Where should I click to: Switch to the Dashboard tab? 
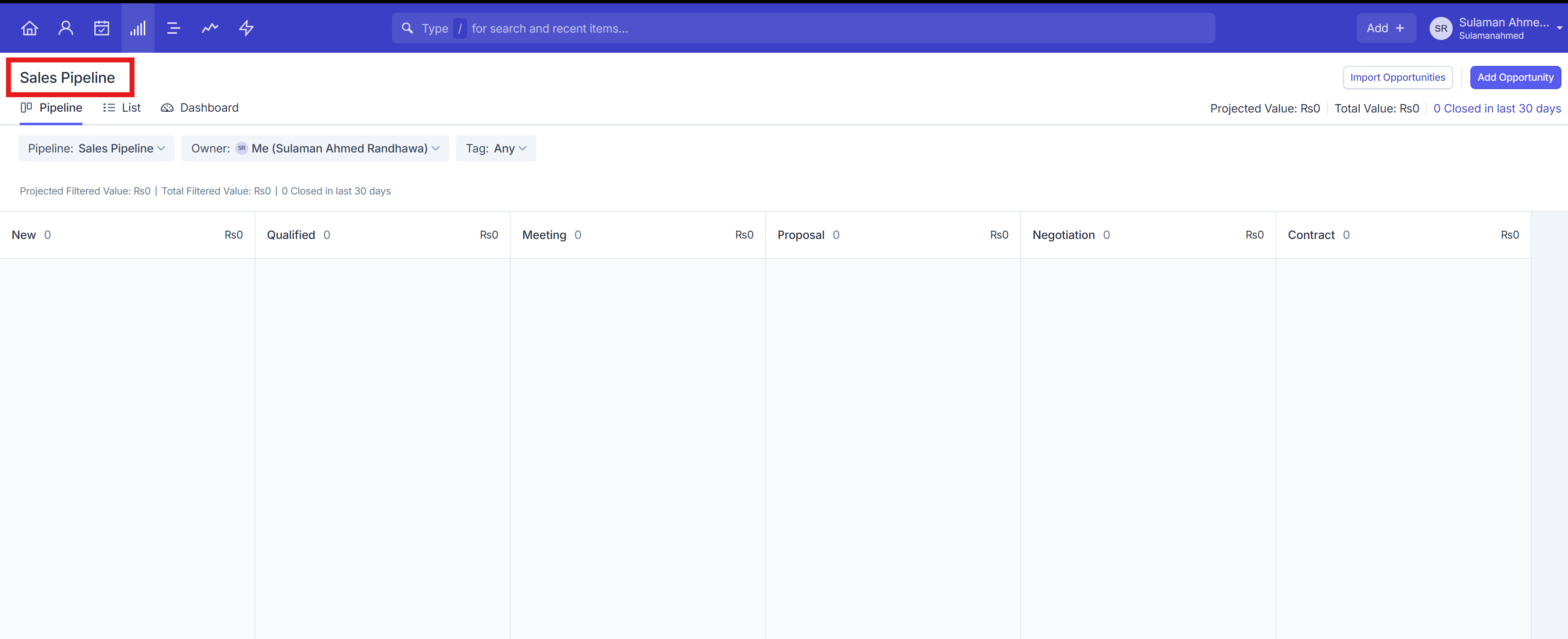(x=200, y=108)
